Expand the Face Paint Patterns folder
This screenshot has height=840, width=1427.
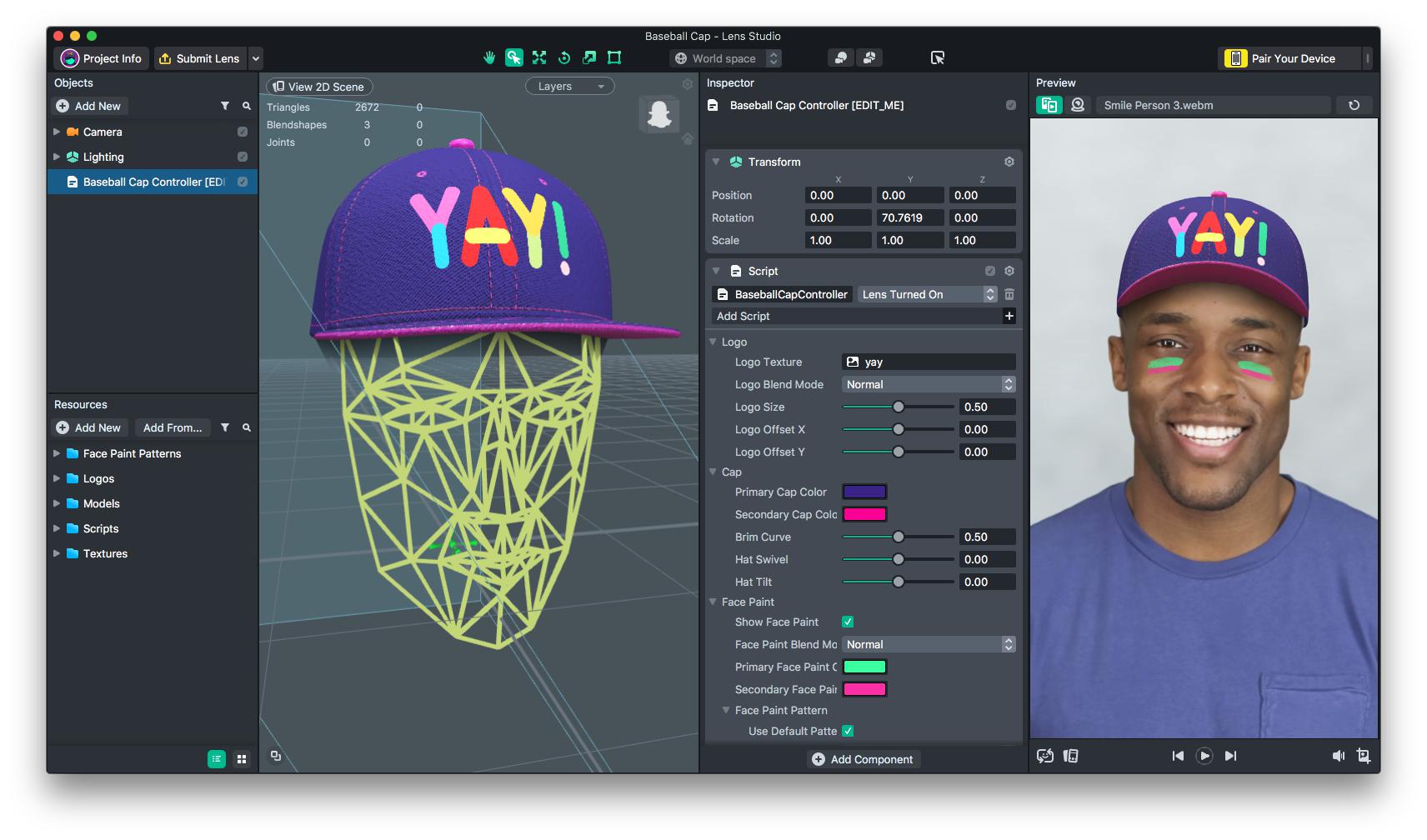pos(57,453)
